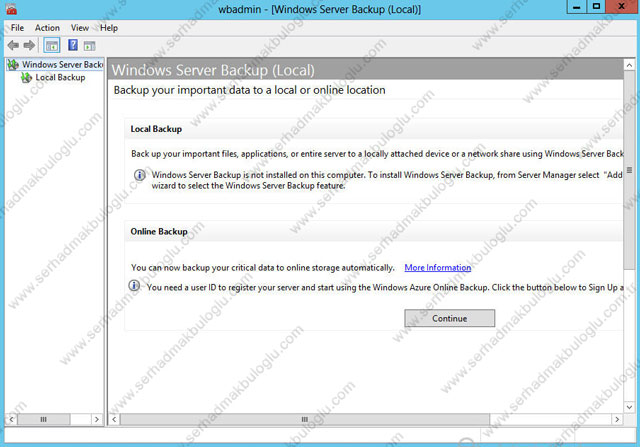Click scroll-down arrow of main pane

(629, 407)
